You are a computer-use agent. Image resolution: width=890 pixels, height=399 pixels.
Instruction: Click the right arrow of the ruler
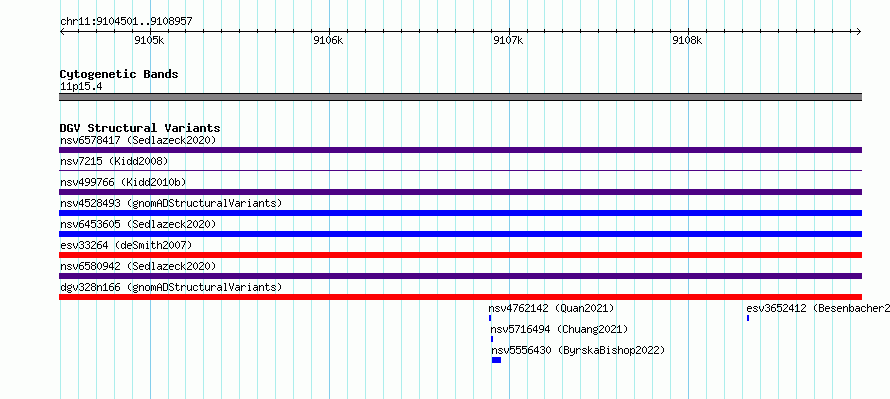tap(859, 32)
